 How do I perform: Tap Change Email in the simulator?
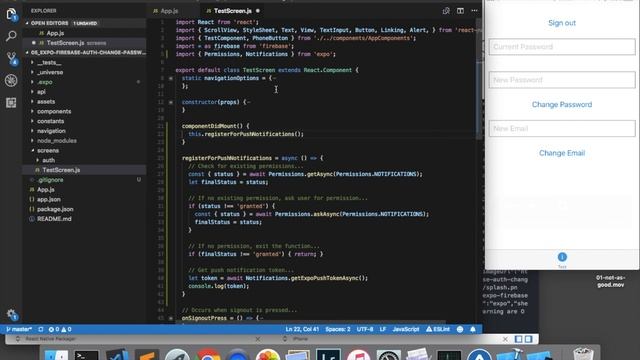coord(562,153)
